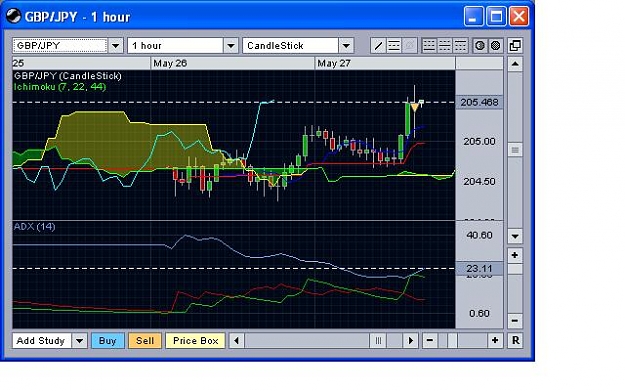Click the vertical scrollbar thumb
The height and width of the screenshot is (391, 625).
(x=515, y=150)
